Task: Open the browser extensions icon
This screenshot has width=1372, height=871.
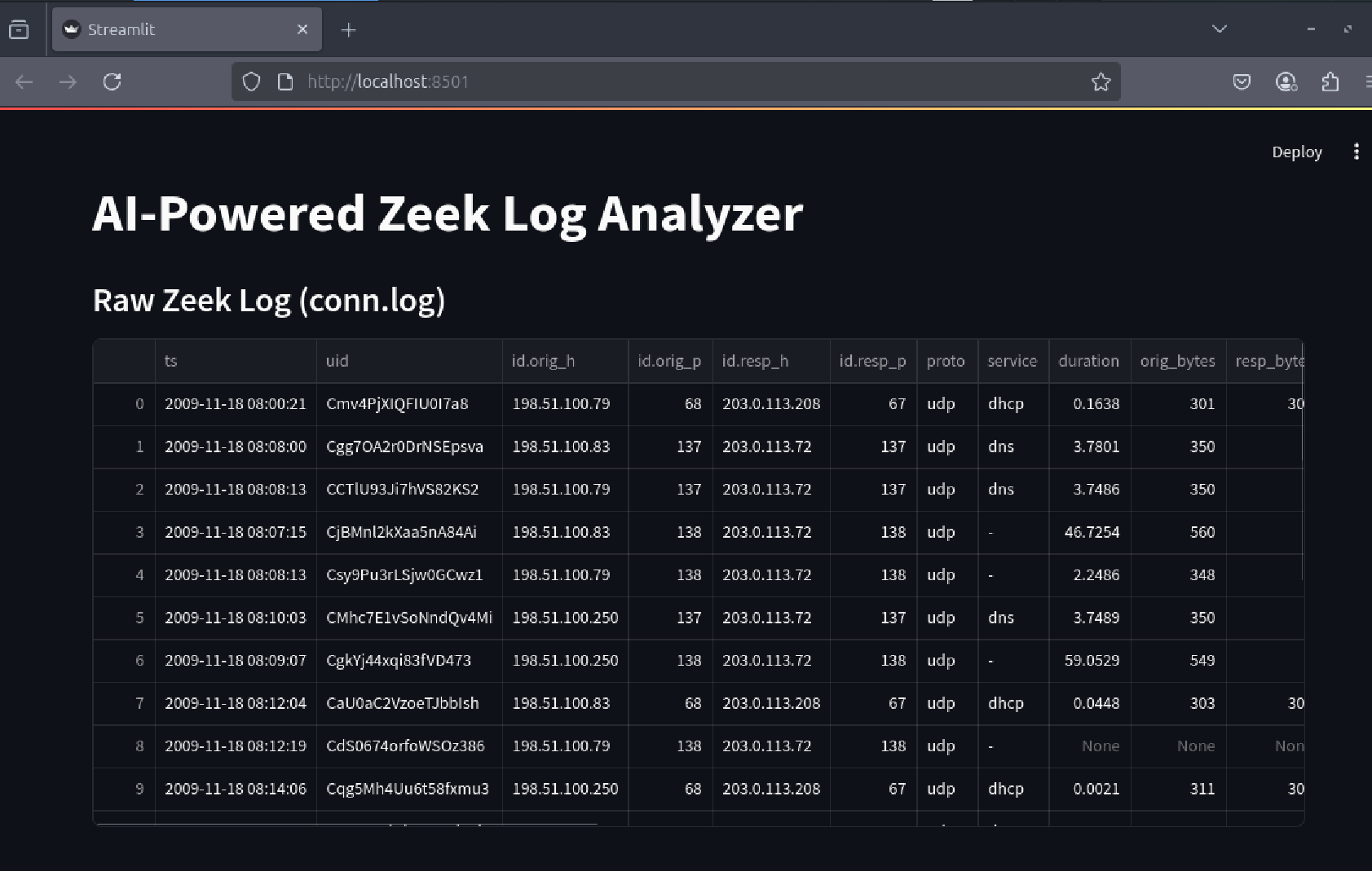Action: point(1330,81)
